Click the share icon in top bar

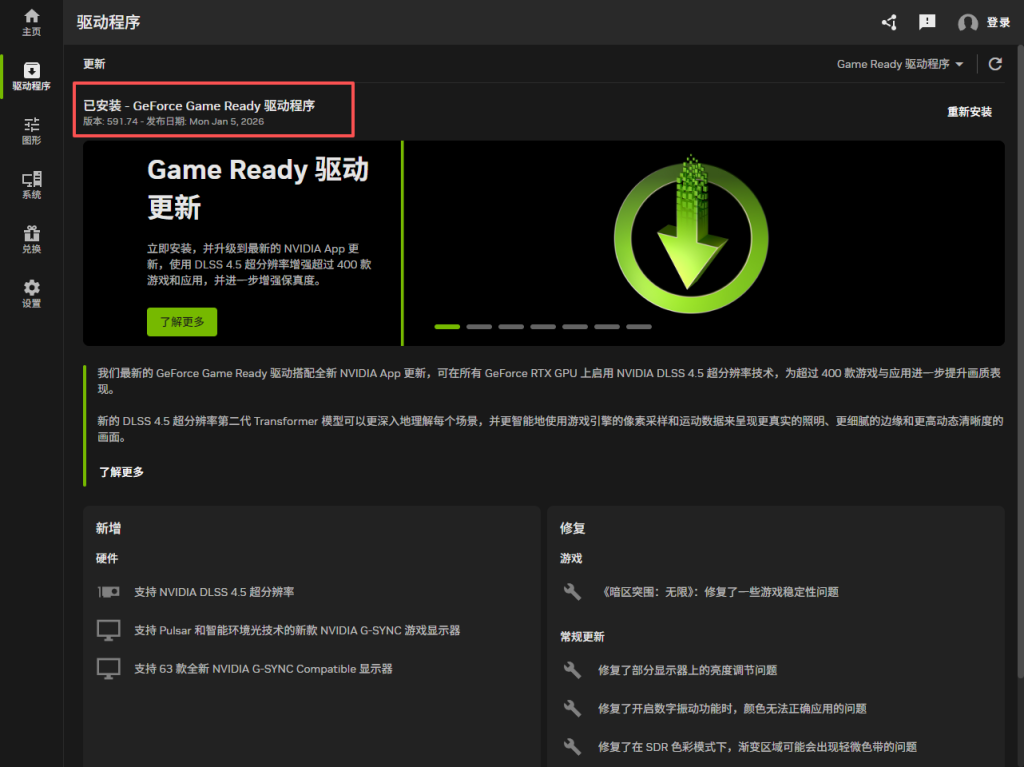pyautogui.click(x=889, y=22)
